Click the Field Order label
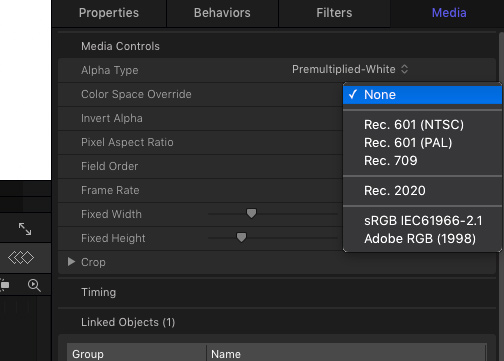Image resolution: width=504 pixels, height=361 pixels. [109, 166]
